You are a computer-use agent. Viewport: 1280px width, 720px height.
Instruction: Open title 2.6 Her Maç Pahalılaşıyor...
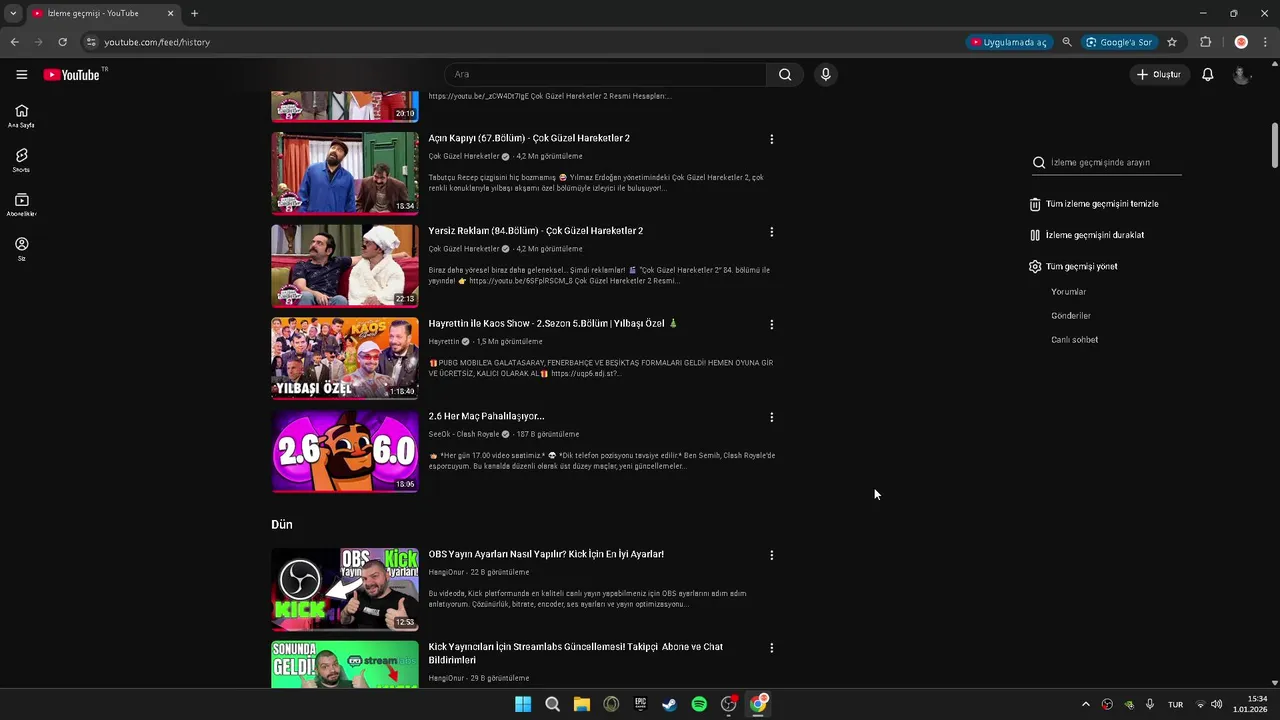486,416
